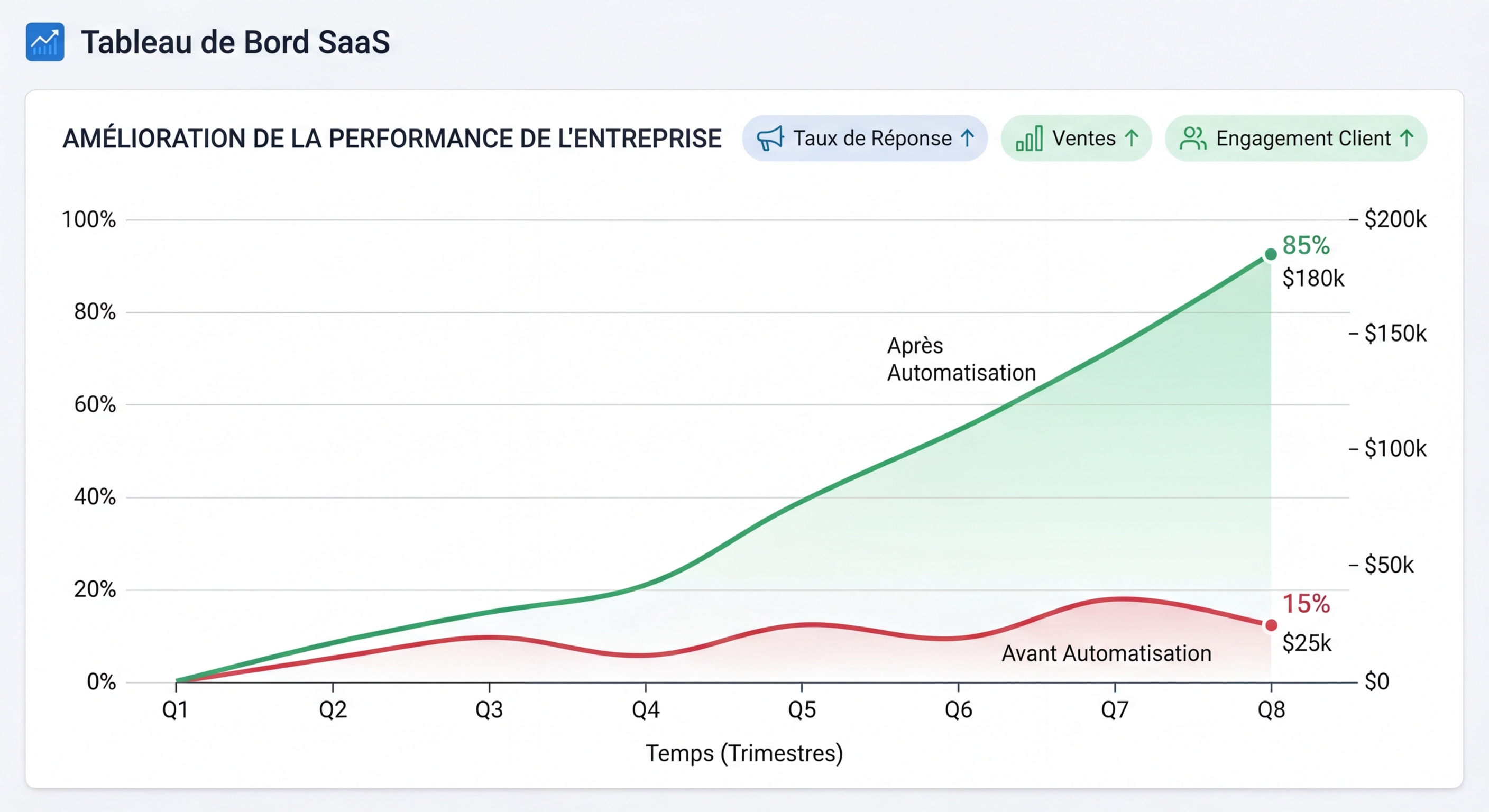The height and width of the screenshot is (812, 1489).
Task: Toggle the Ventes metric pill
Action: pyautogui.click(x=1076, y=139)
